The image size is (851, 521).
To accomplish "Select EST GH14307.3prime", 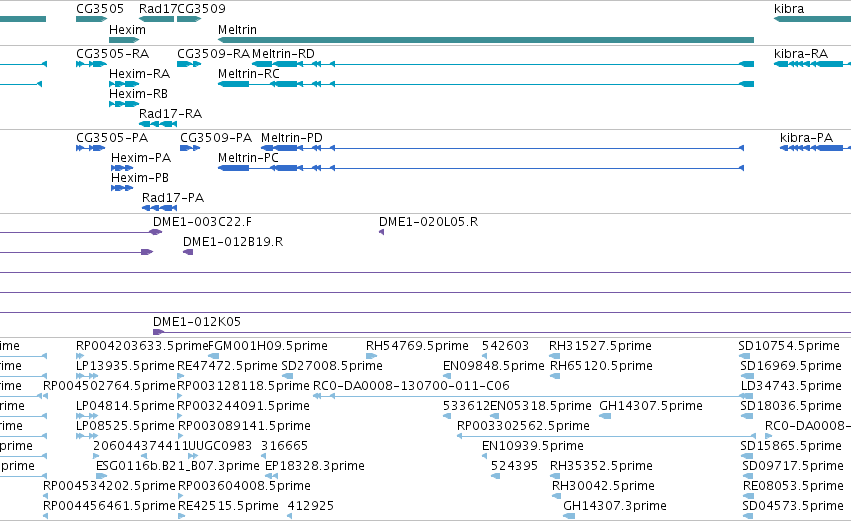I will pos(615,507).
